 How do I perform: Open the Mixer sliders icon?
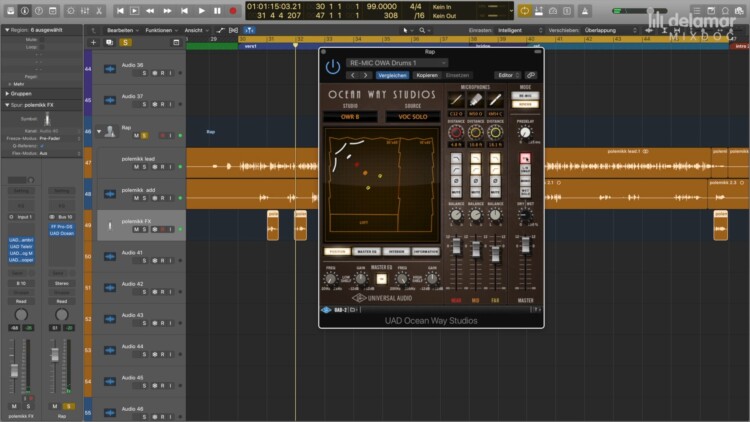pyautogui.click(x=85, y=11)
